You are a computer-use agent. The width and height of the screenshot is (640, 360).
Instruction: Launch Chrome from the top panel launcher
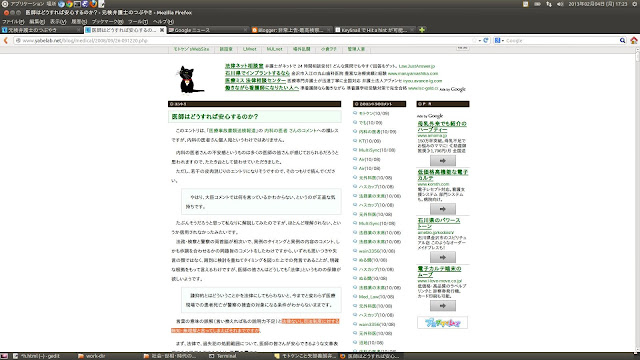pos(69,4)
